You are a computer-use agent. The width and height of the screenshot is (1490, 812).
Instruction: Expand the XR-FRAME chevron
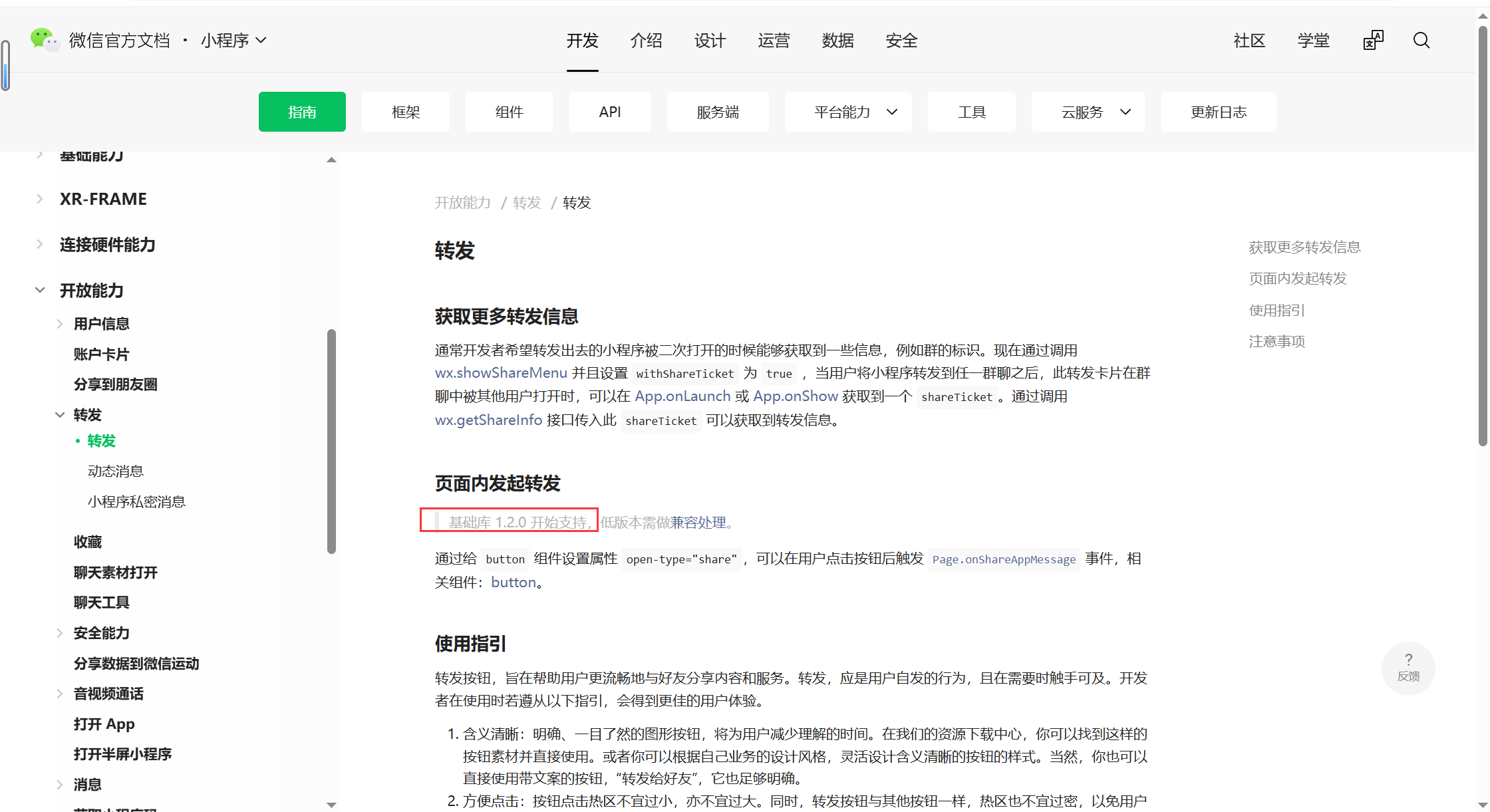tap(40, 199)
